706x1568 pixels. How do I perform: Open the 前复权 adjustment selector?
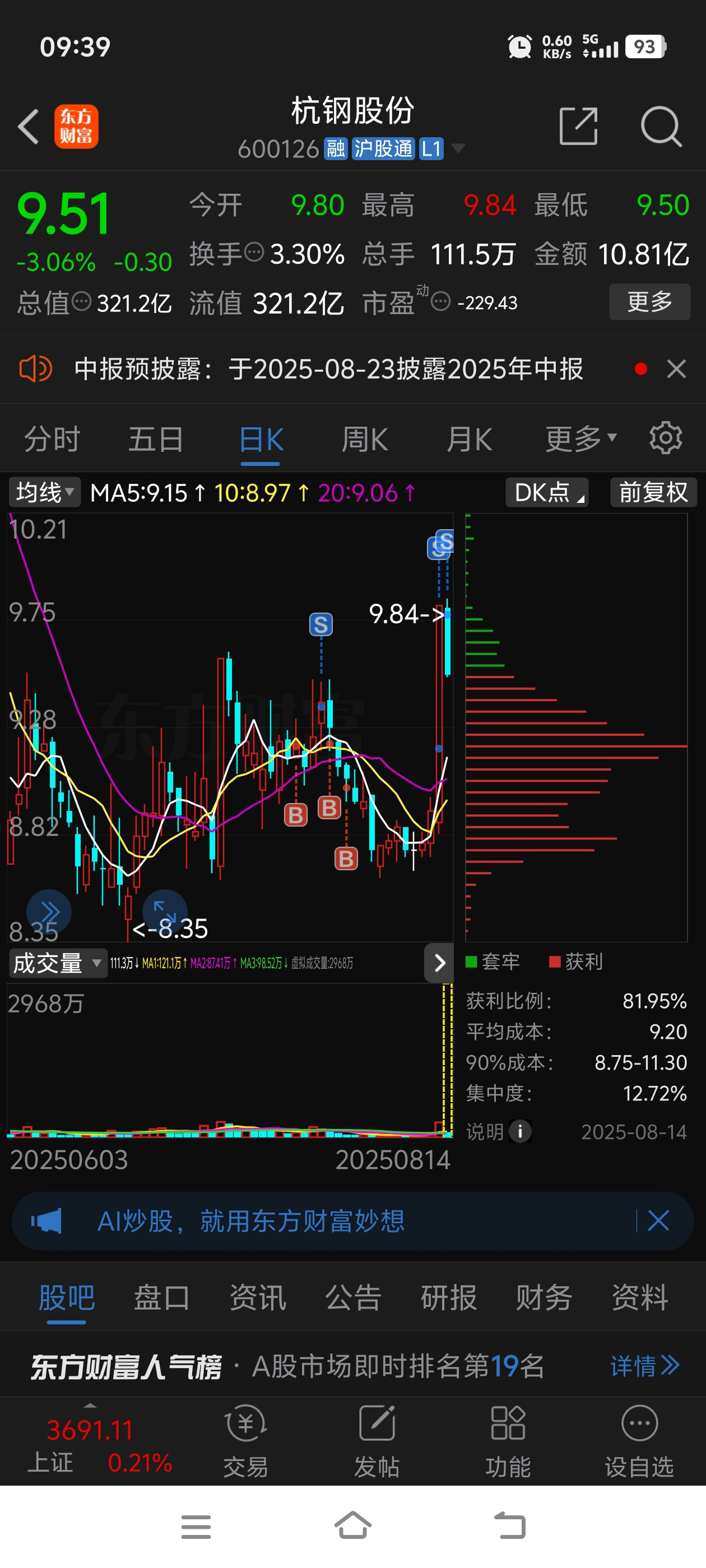[x=654, y=492]
